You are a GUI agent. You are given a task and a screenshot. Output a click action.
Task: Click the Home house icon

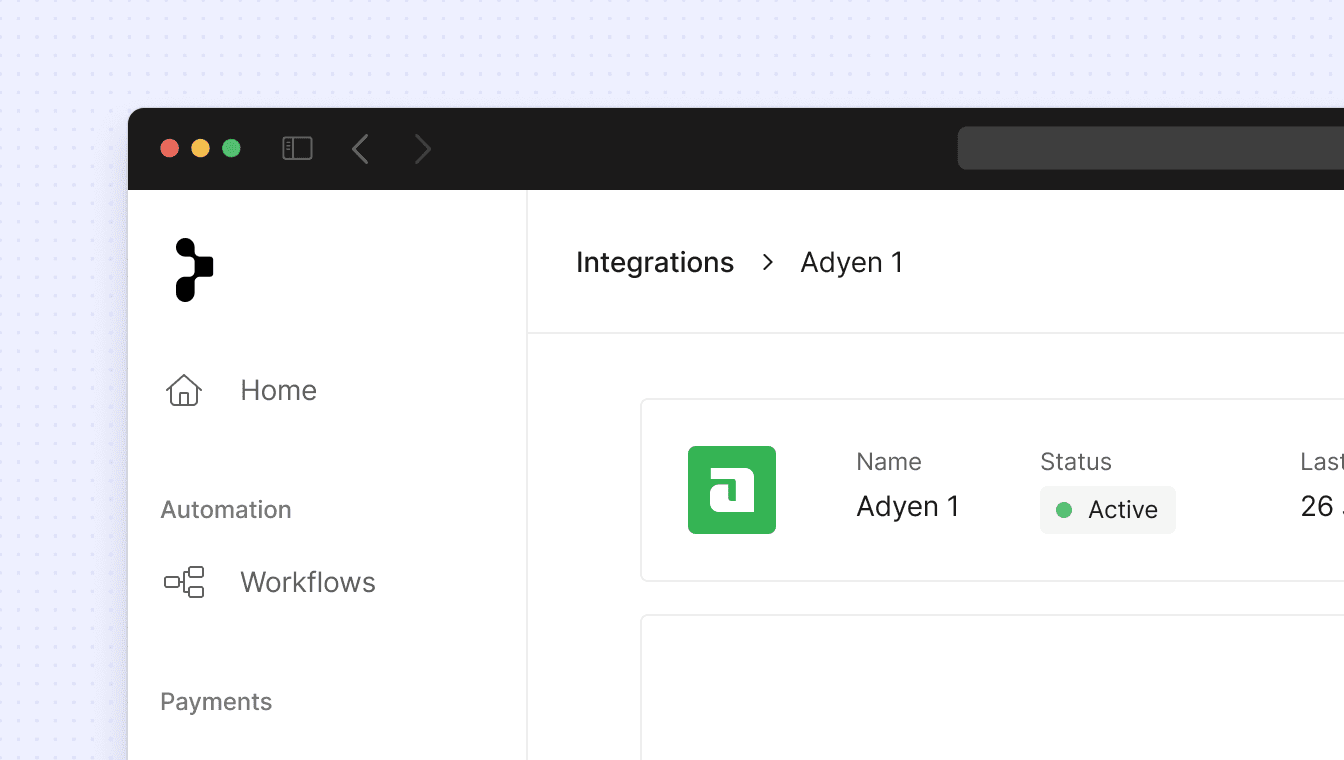(x=184, y=390)
